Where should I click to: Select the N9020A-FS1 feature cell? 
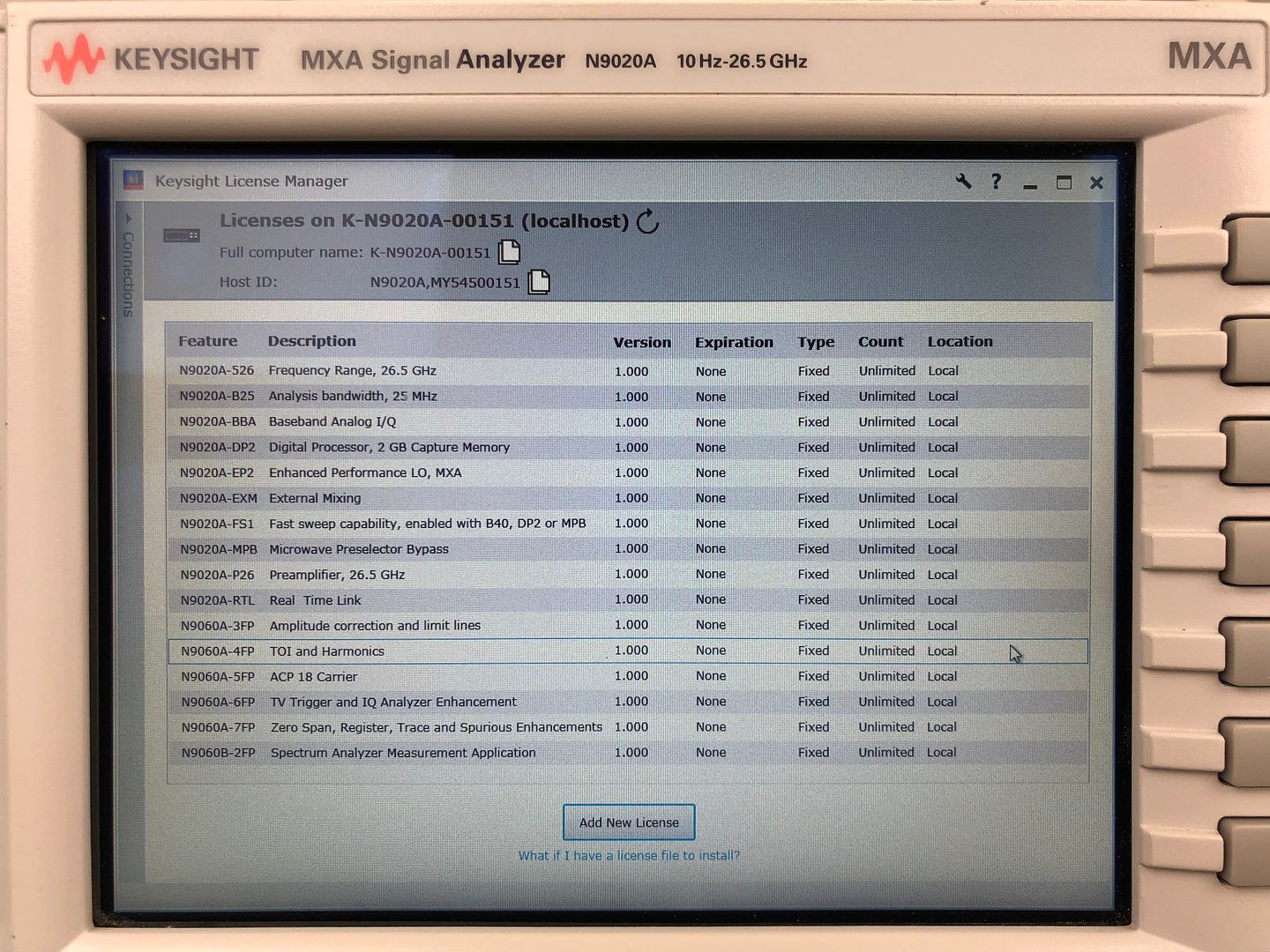tap(217, 524)
